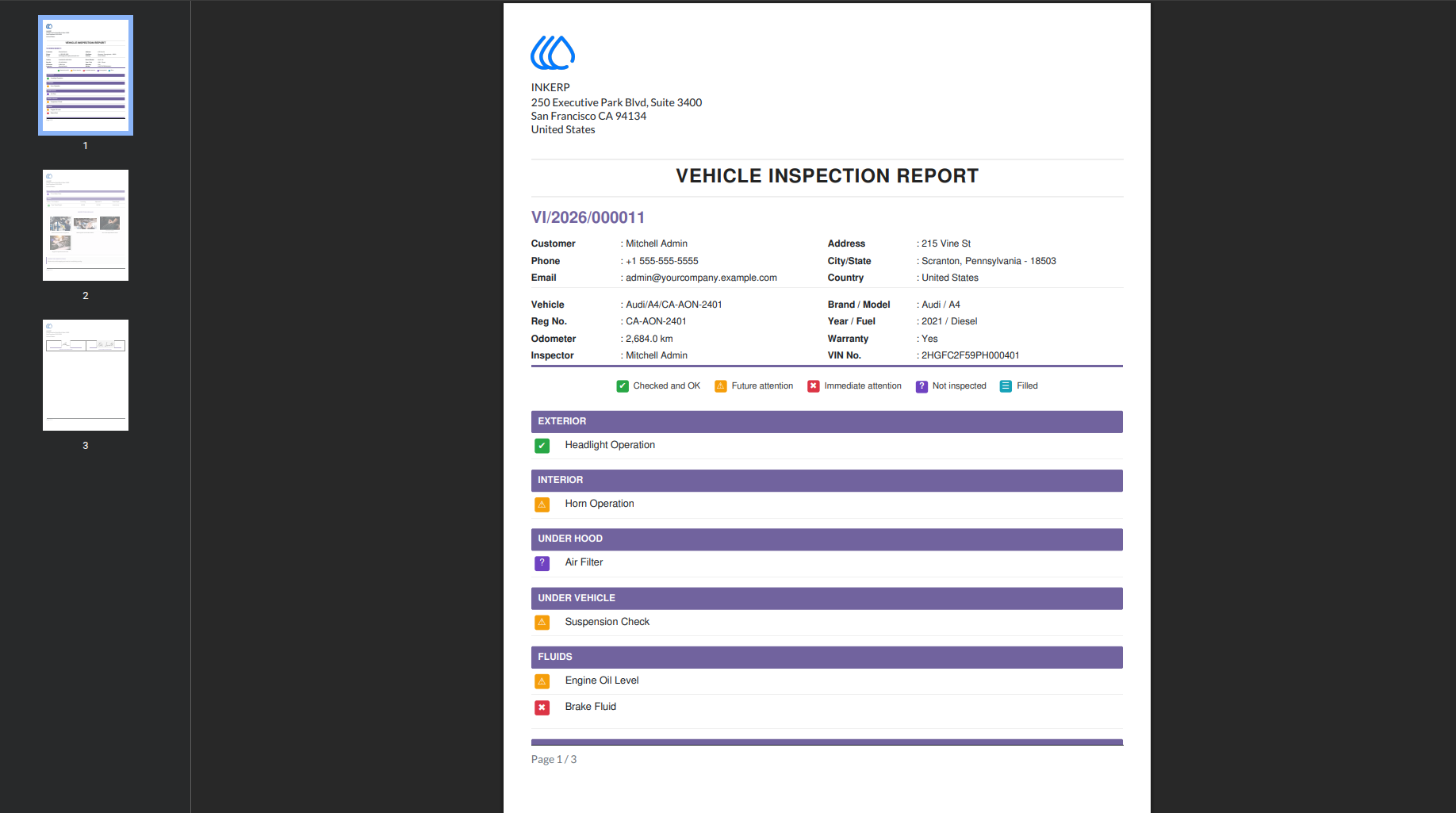Click the EXTERIOR section header
Screen dimensions: 1456x813
(827, 421)
